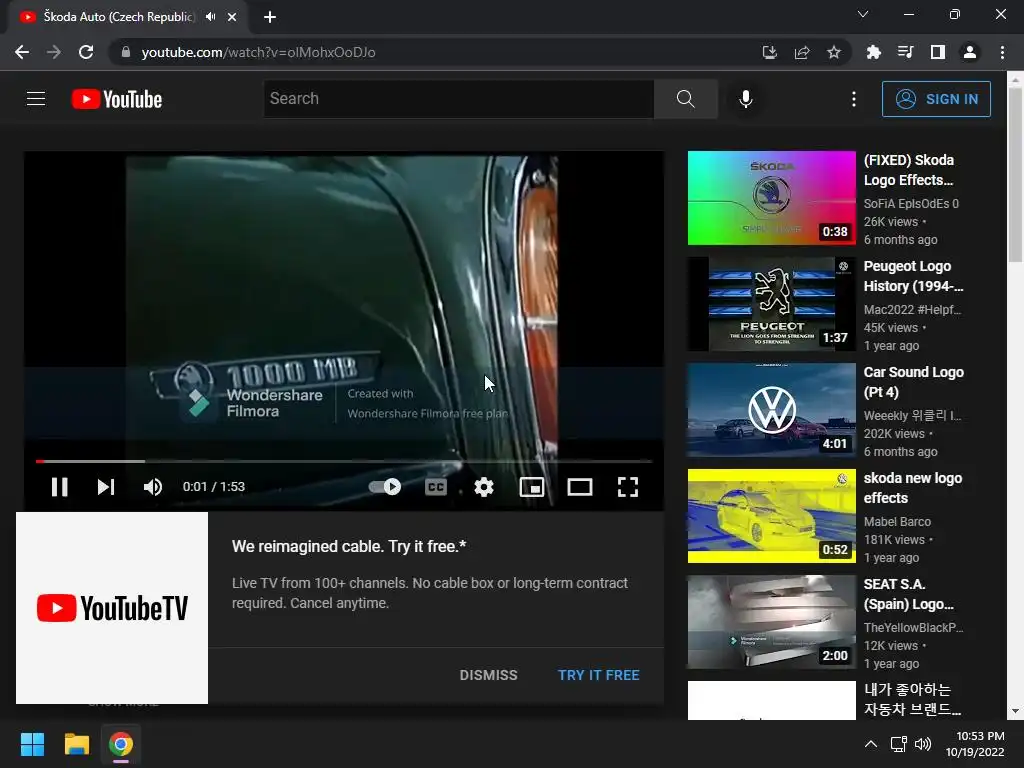Seek on the video progress bar
The width and height of the screenshot is (1024, 768).
(344, 461)
